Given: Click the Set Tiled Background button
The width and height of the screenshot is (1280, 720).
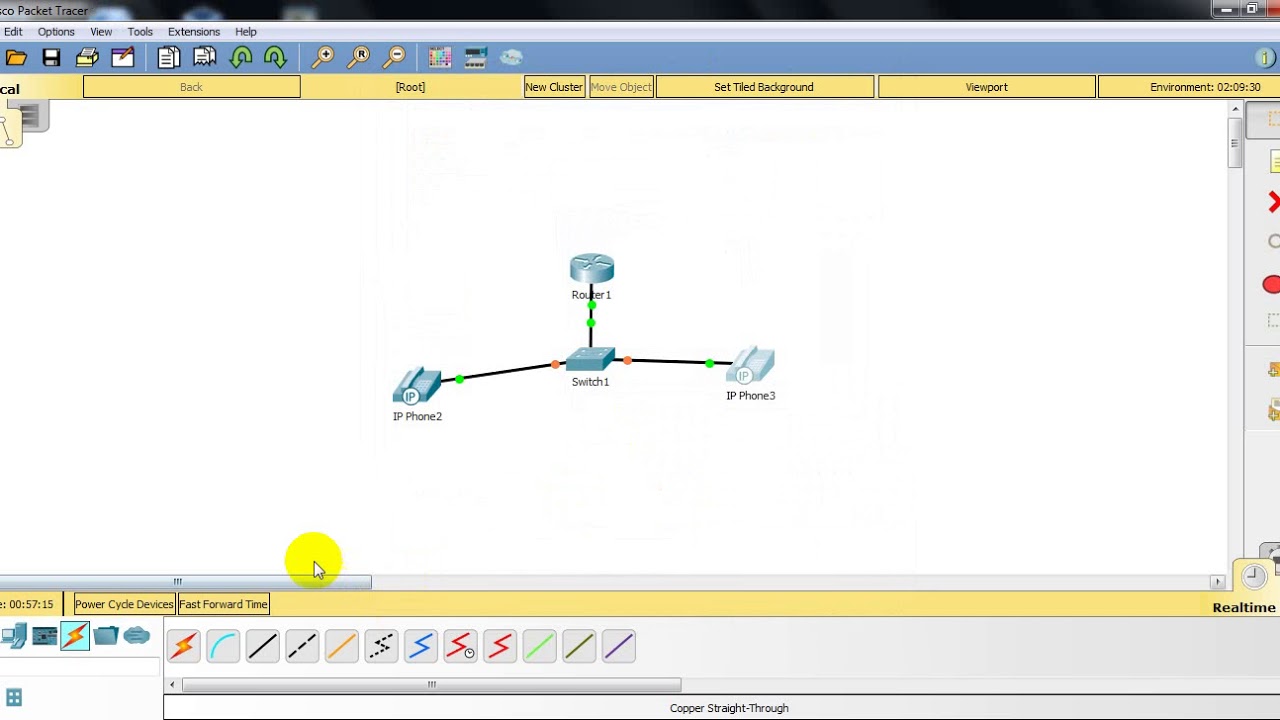Looking at the screenshot, I should click(x=764, y=87).
